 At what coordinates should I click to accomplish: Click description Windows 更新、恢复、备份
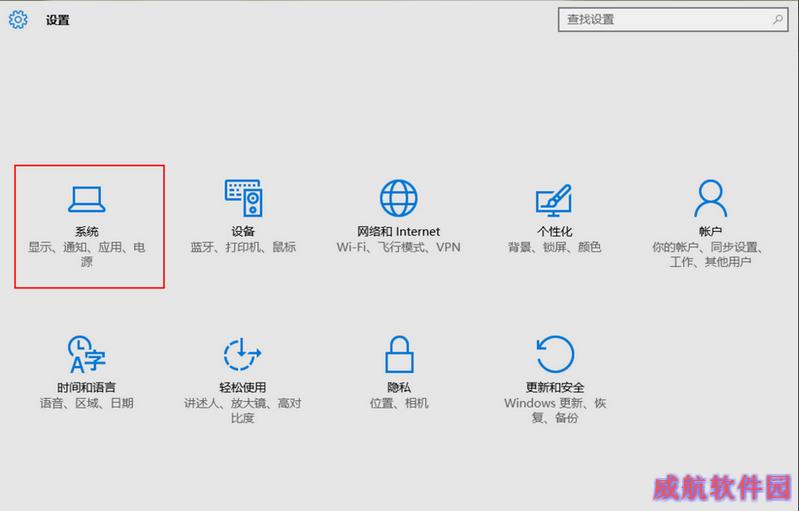(555, 411)
